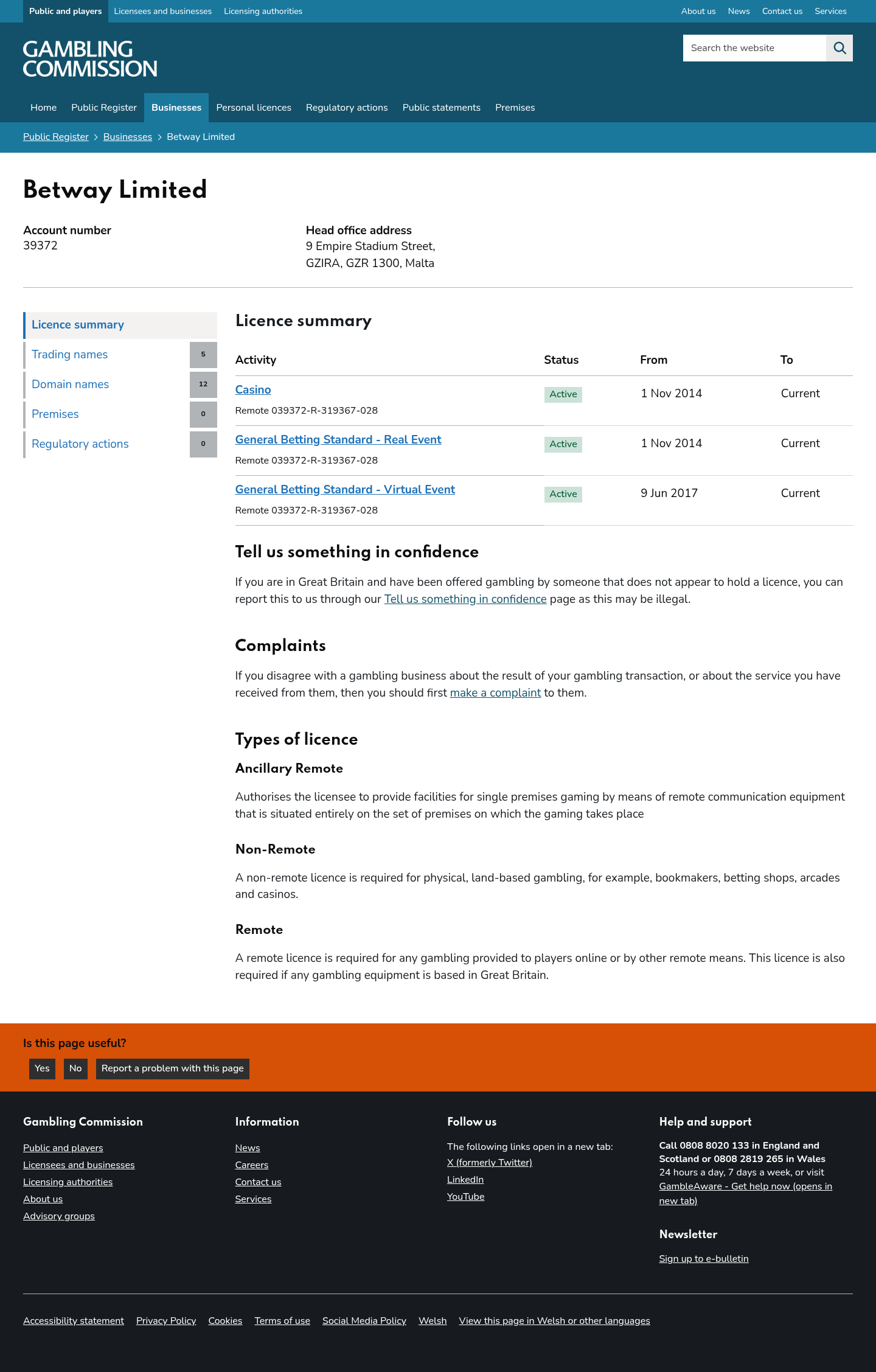
Task: View this page in other languages
Action: point(555,1321)
